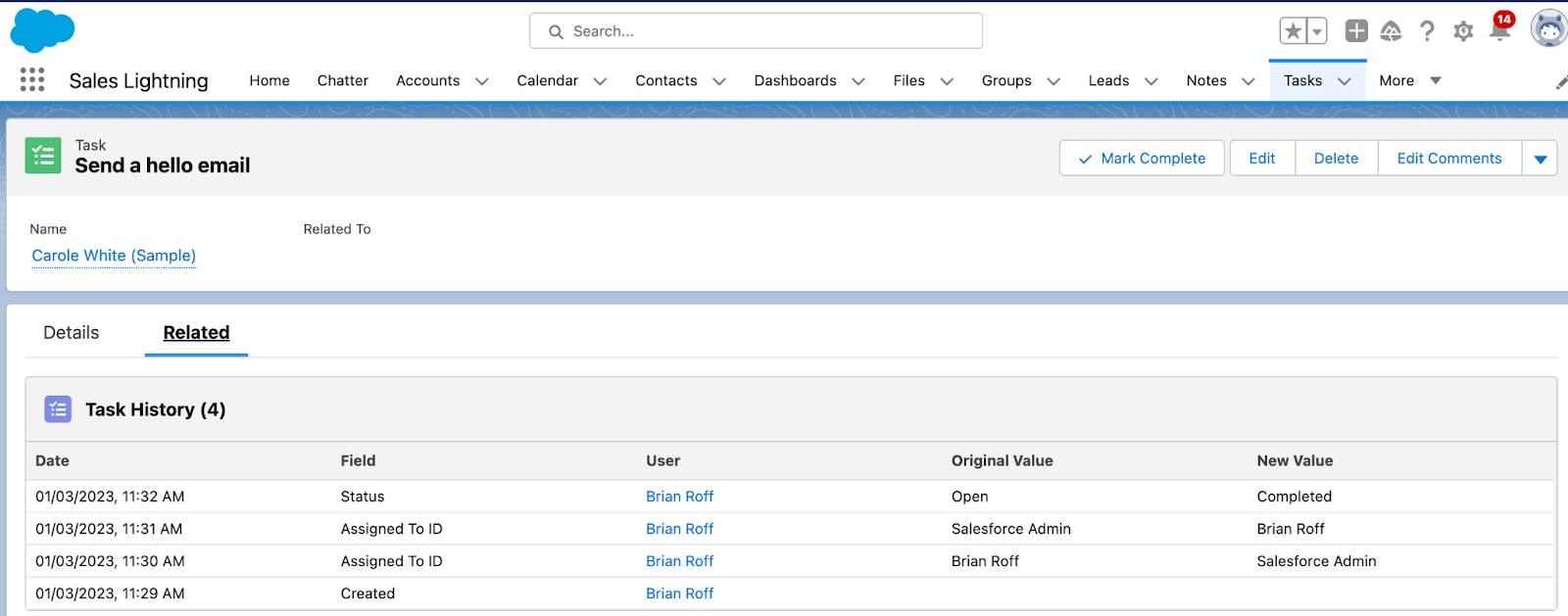Open the more actions dropdown arrow

coord(1540,159)
